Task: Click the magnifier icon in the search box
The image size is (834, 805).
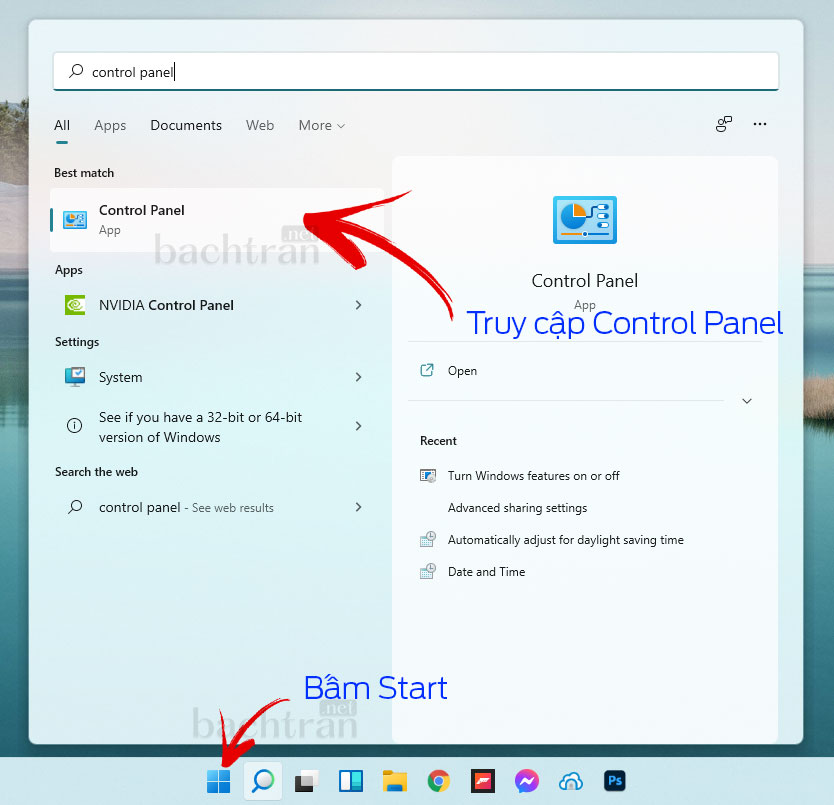Action: [x=76, y=71]
